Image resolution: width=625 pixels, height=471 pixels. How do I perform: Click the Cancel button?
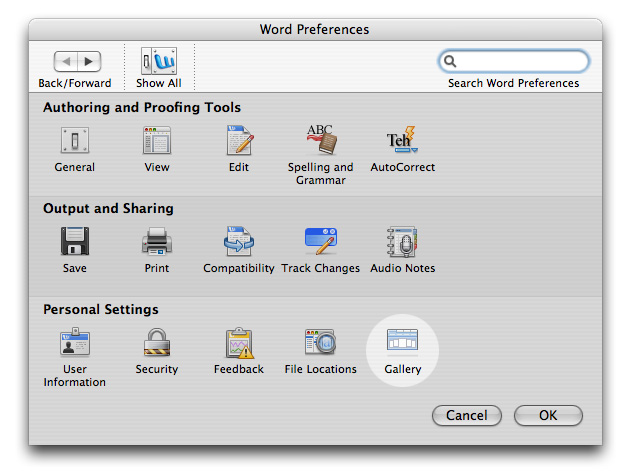pos(467,416)
